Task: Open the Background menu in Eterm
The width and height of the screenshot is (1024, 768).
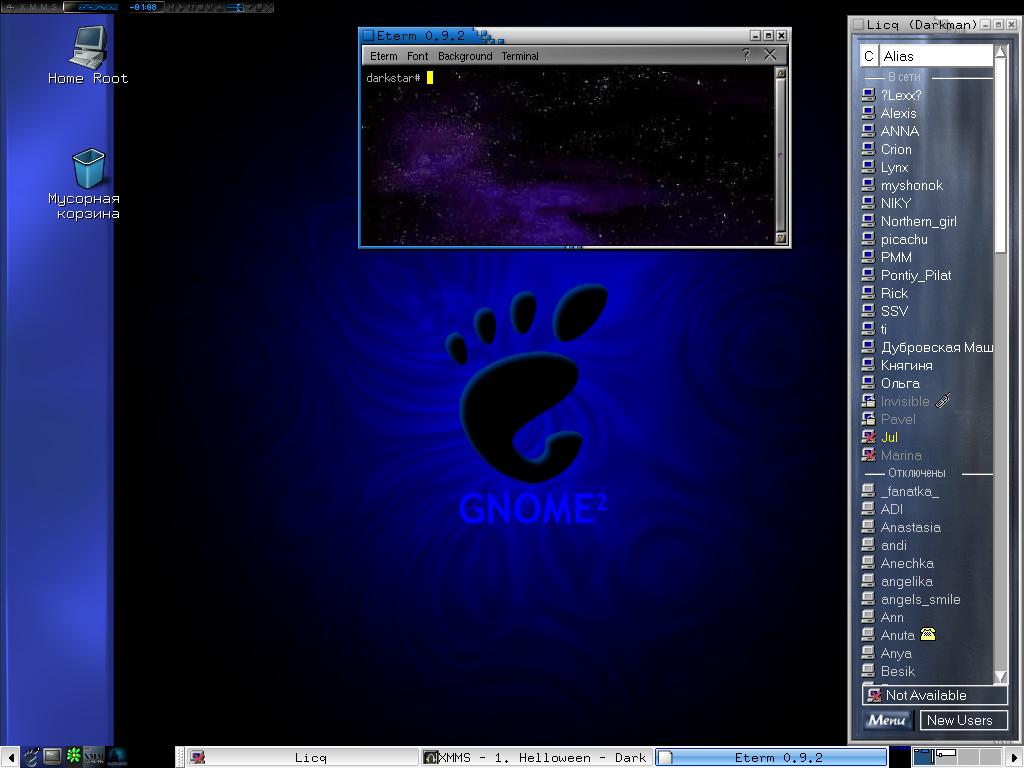Action: [465, 56]
